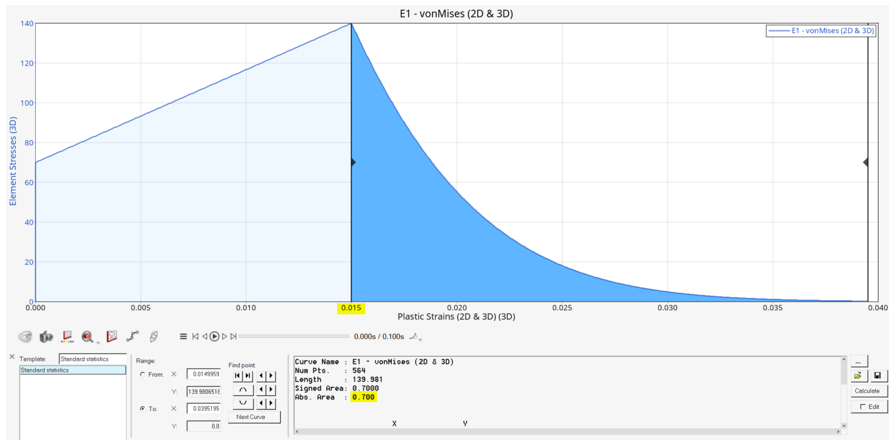Click the To Y value field
This screenshot has height=440, width=896.
pos(203,426)
